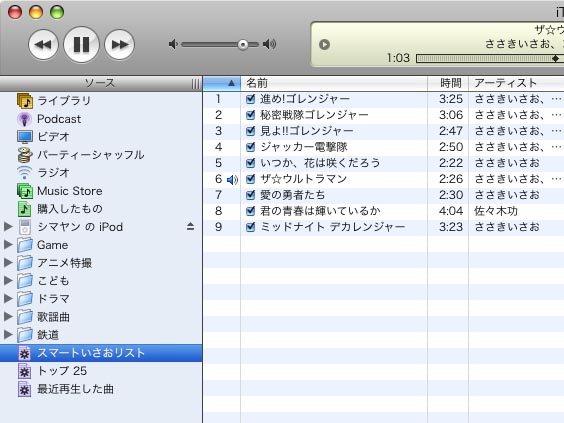564x423 pixels.
Task: Select the 歌謡曲 folder
Action: tap(43, 317)
